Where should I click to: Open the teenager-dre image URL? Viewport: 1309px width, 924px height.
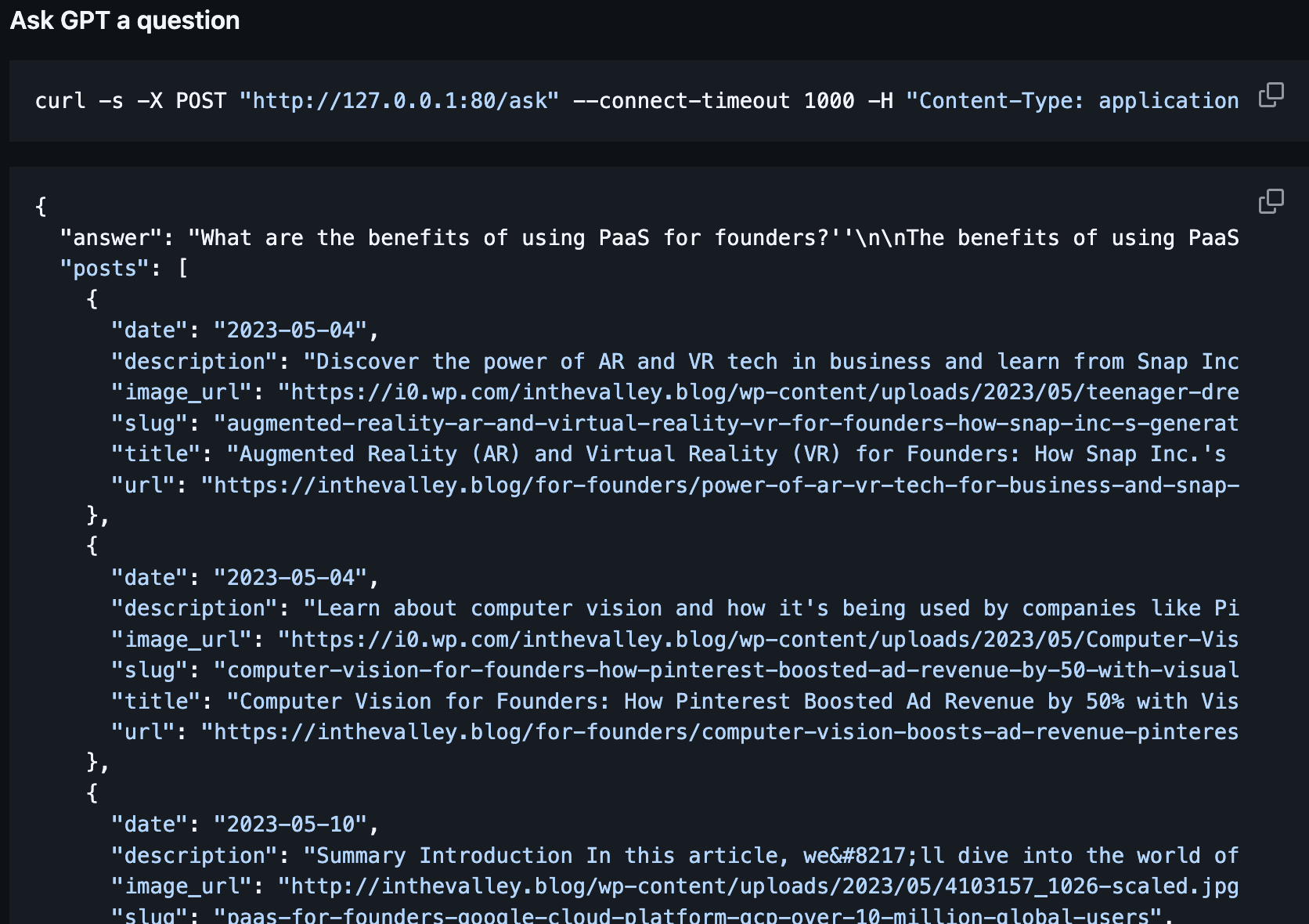(752, 392)
